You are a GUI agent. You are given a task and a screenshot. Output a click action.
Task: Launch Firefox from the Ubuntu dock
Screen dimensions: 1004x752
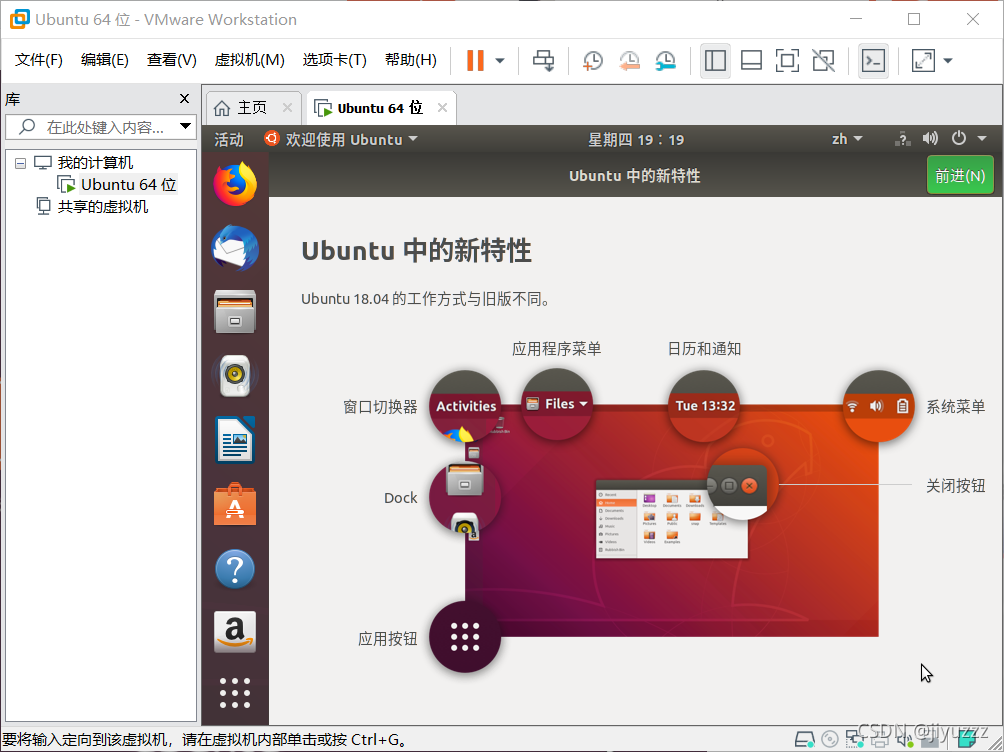[234, 184]
